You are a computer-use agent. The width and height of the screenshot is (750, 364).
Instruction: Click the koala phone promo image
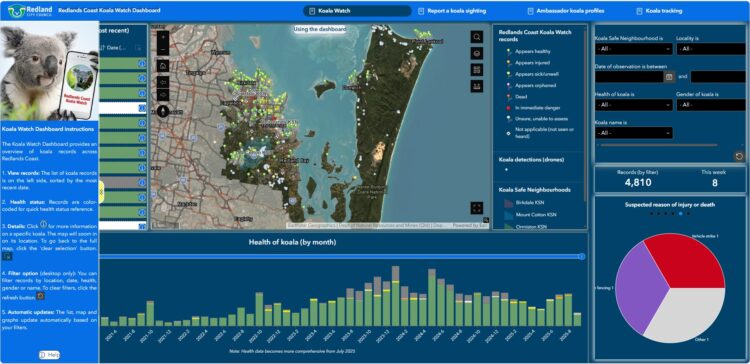point(49,71)
